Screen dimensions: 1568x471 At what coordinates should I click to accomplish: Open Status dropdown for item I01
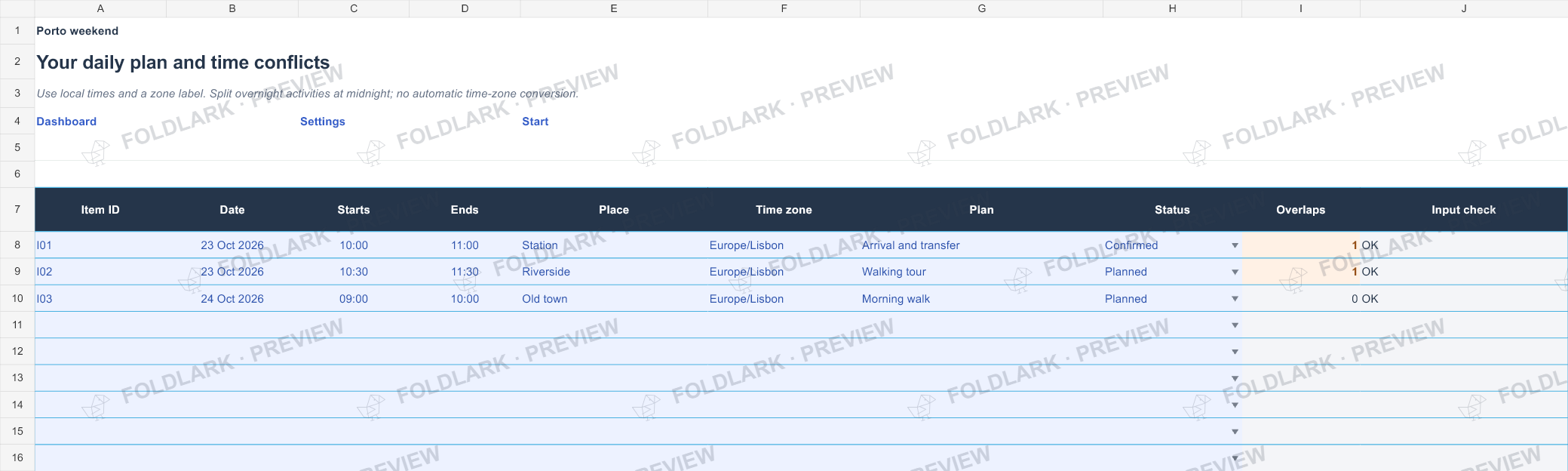[1235, 245]
